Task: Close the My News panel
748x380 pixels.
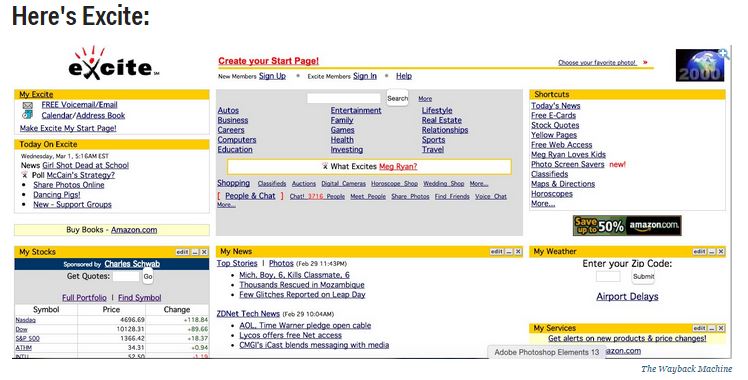Action: coord(519,251)
